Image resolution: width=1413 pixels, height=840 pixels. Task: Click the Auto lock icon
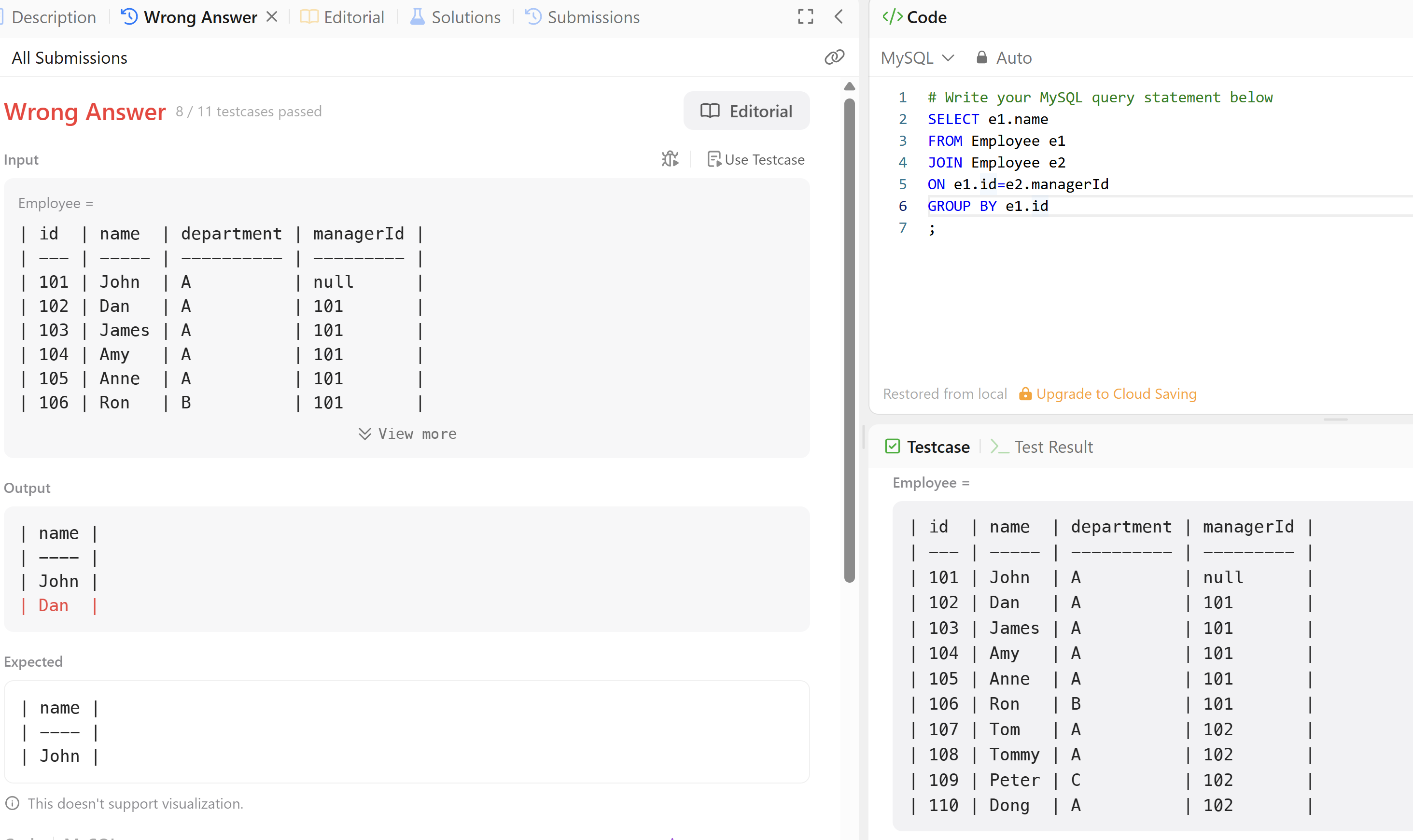coord(982,58)
